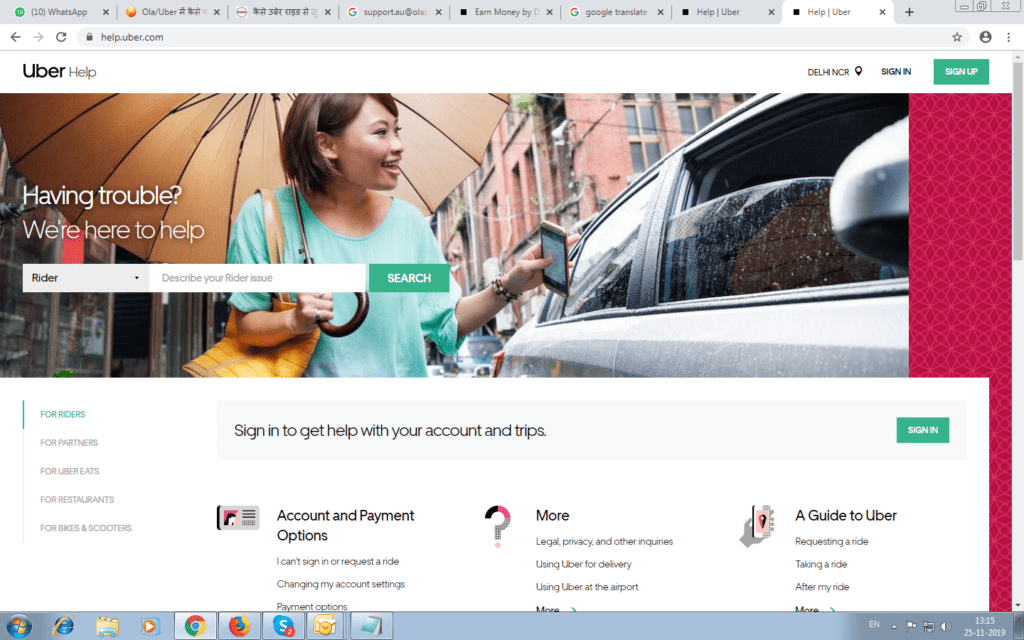This screenshot has width=1024, height=640.
Task: Expand the Rider category dropdown
Action: point(86,278)
